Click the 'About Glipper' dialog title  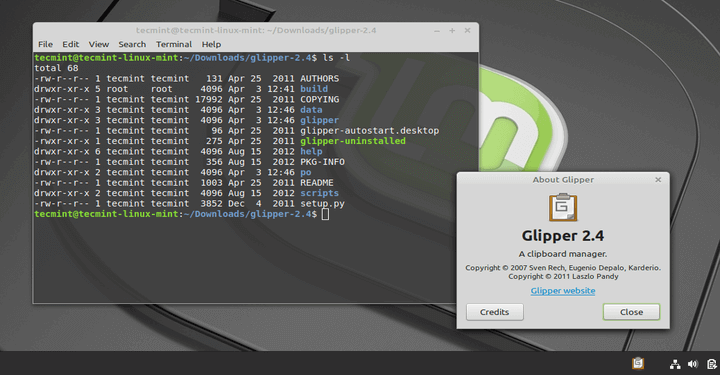coord(563,179)
